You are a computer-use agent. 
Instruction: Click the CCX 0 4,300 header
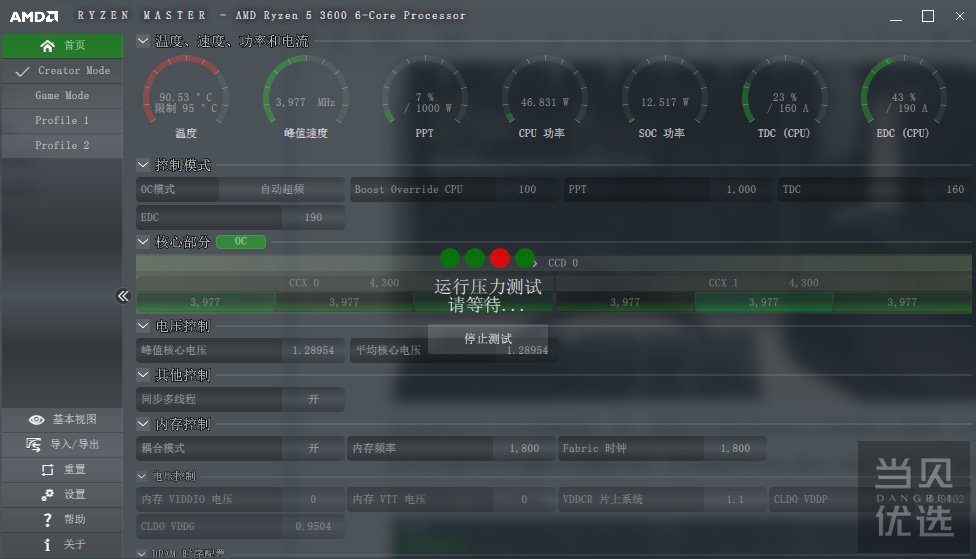tap(344, 283)
